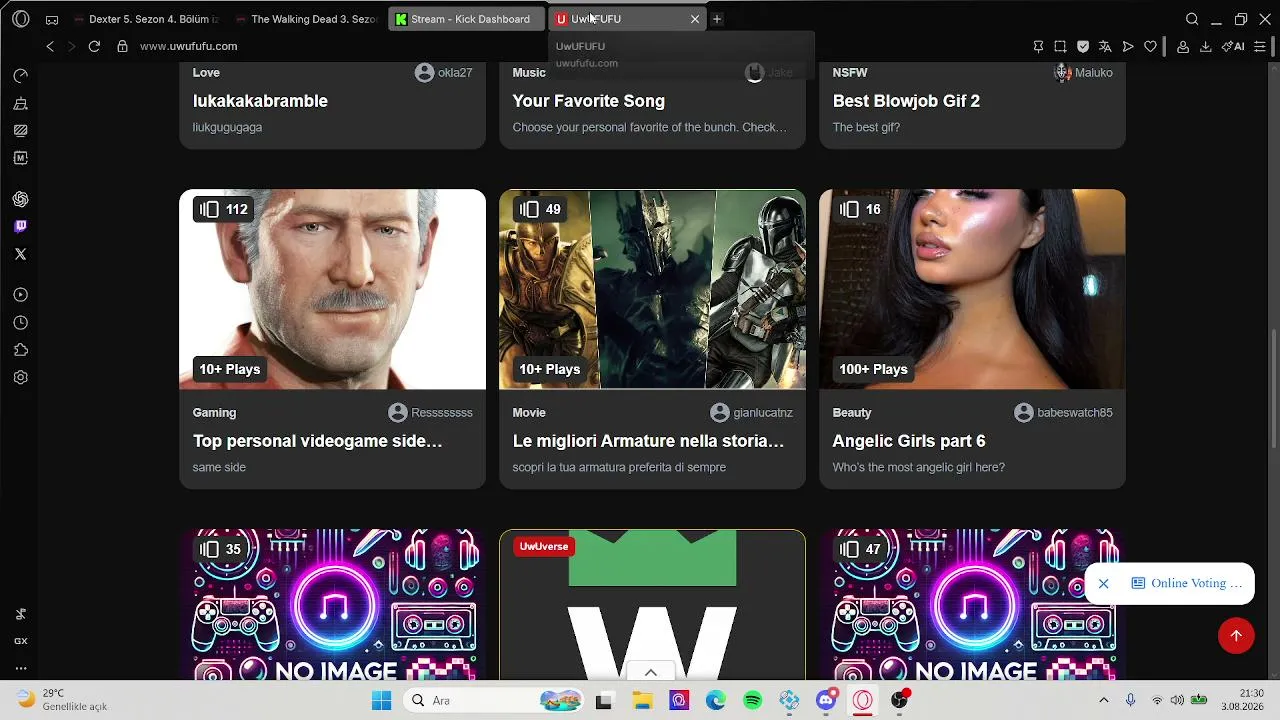This screenshot has width=1280, height=720.
Task: Click the site lock security icon
Action: (x=122, y=46)
